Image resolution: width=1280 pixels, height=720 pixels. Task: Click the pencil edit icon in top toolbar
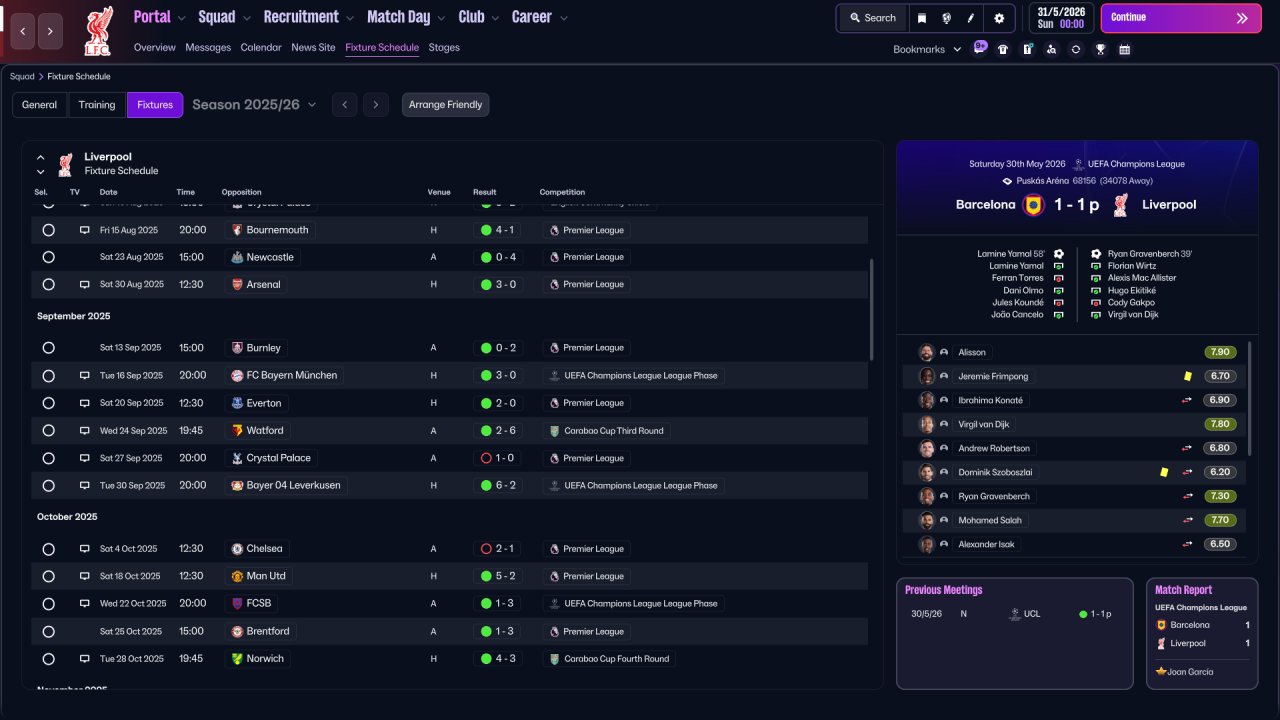coord(971,18)
